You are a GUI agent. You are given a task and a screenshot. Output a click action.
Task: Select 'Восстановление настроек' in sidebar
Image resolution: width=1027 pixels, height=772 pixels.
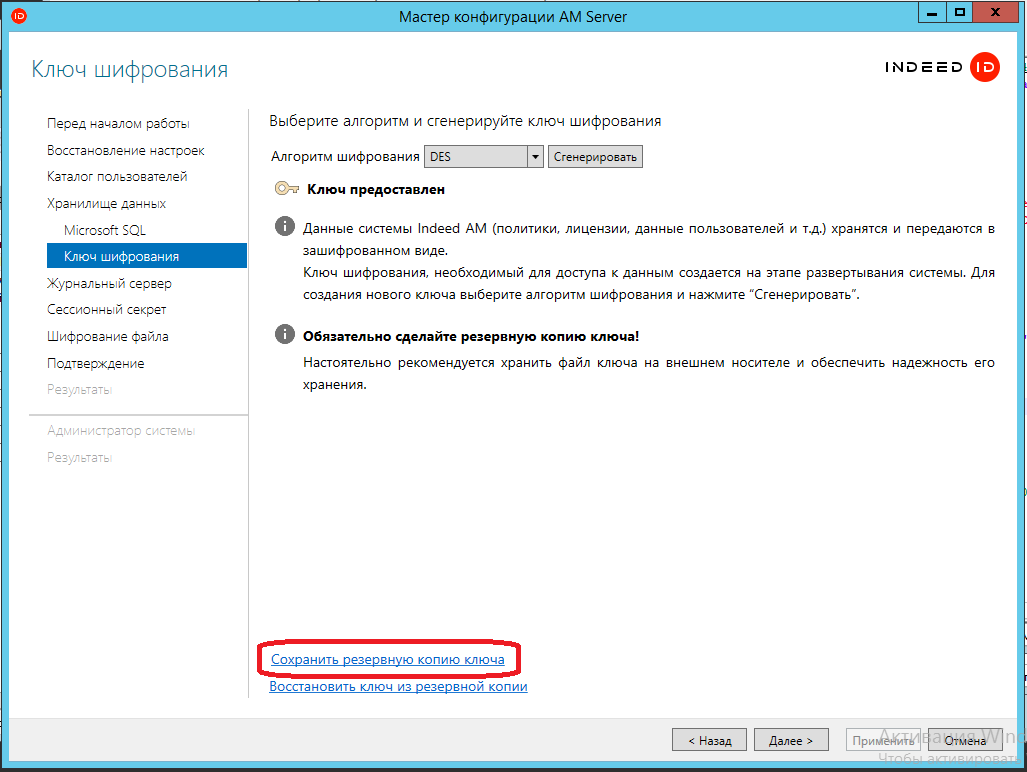[x=125, y=150]
